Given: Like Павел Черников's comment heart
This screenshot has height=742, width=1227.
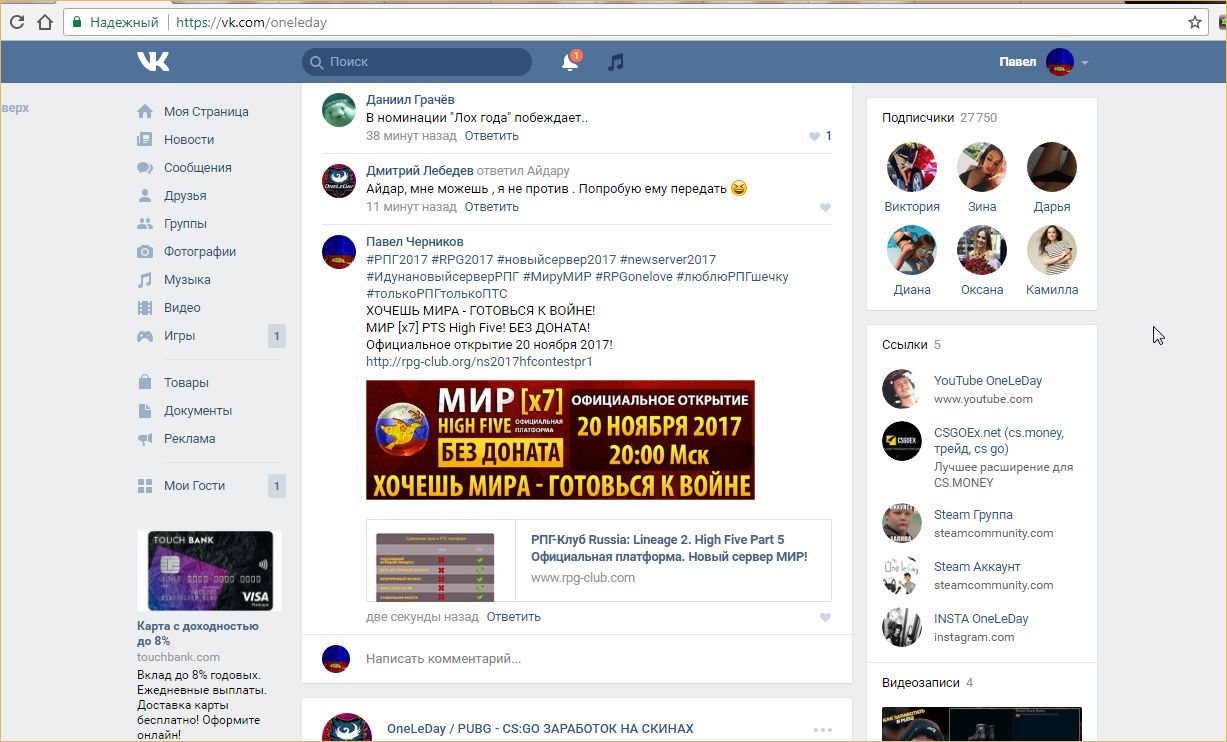Looking at the screenshot, I should click(825, 617).
